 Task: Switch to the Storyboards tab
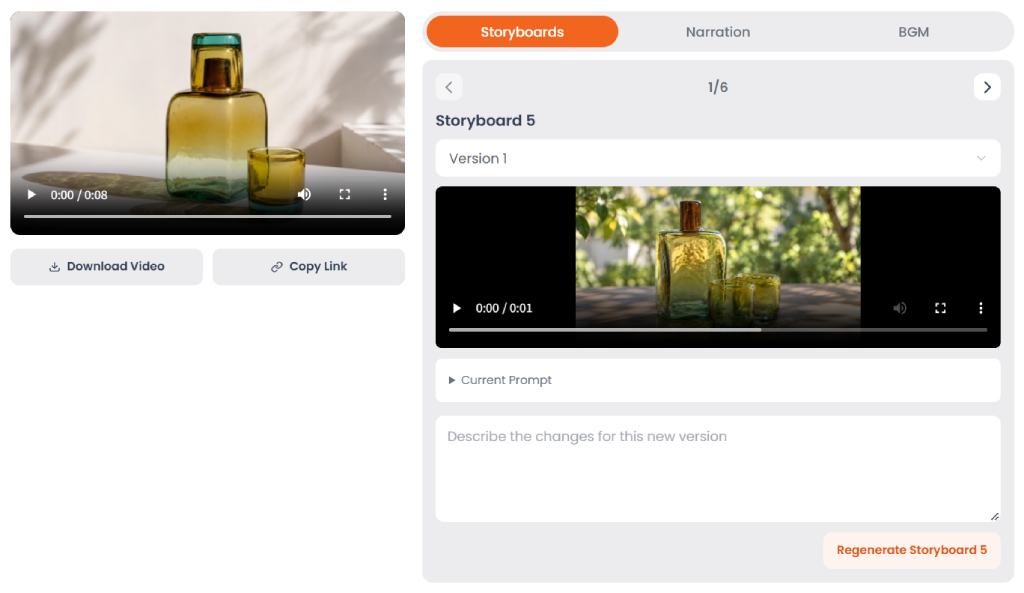point(522,32)
